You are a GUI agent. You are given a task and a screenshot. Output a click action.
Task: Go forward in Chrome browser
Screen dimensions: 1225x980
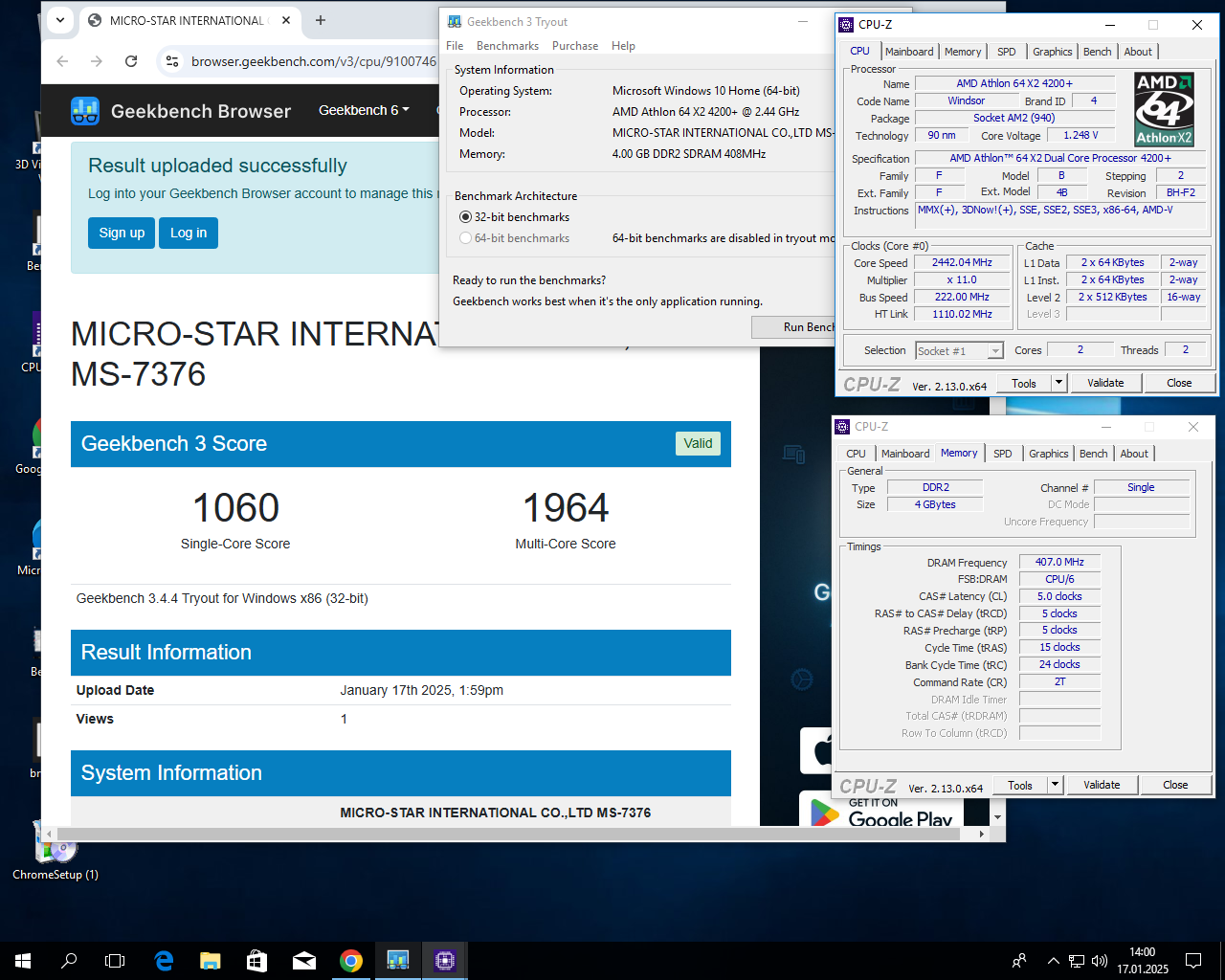tap(97, 61)
